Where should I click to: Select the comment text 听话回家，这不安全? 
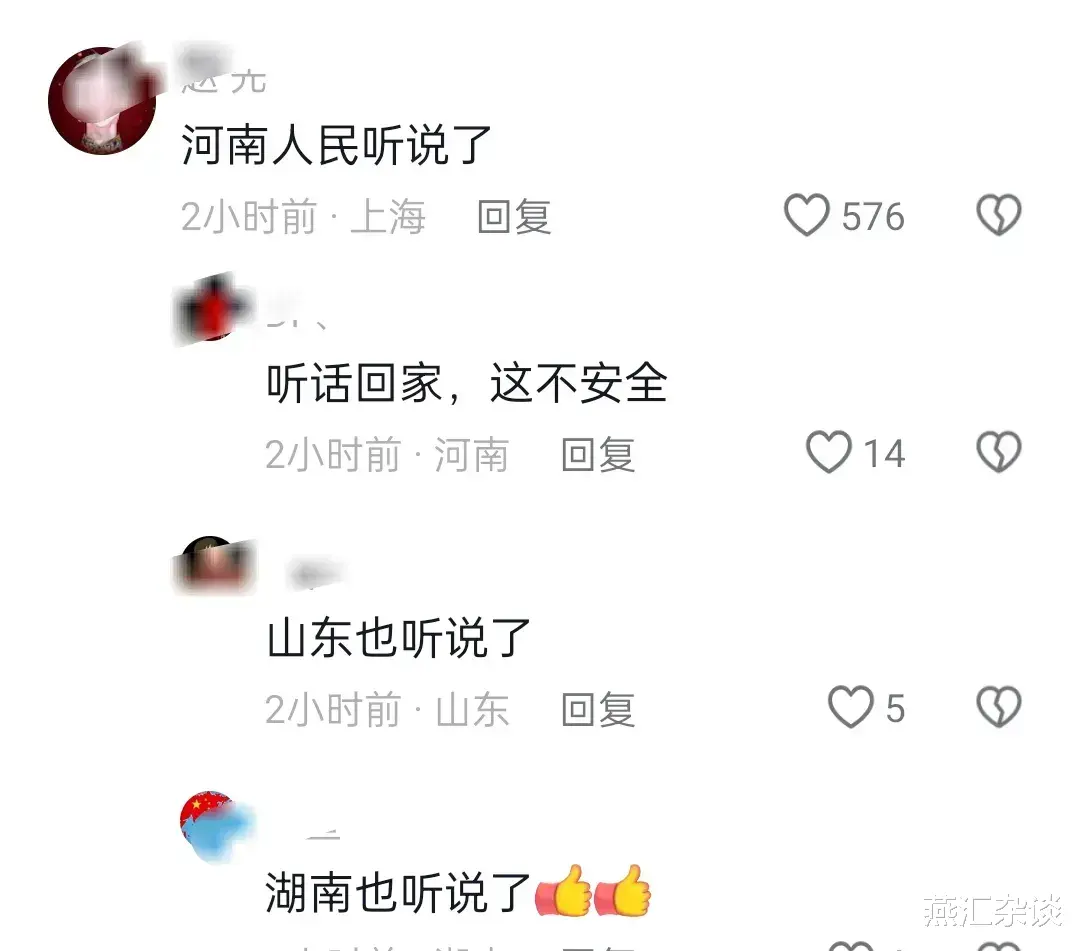(467, 383)
